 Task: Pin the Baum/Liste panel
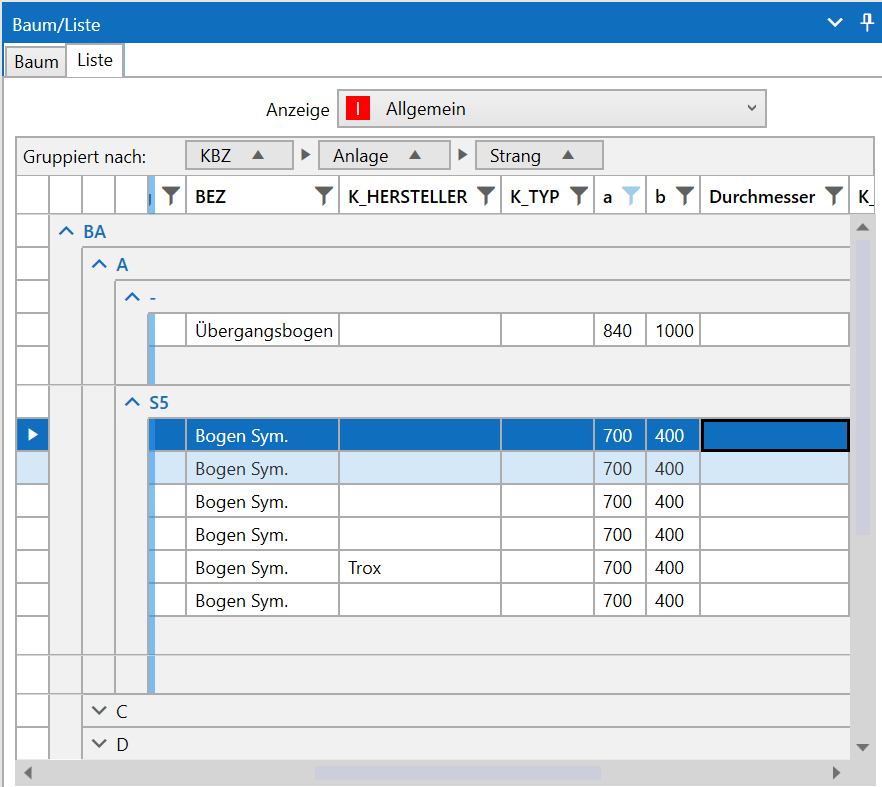(x=867, y=23)
